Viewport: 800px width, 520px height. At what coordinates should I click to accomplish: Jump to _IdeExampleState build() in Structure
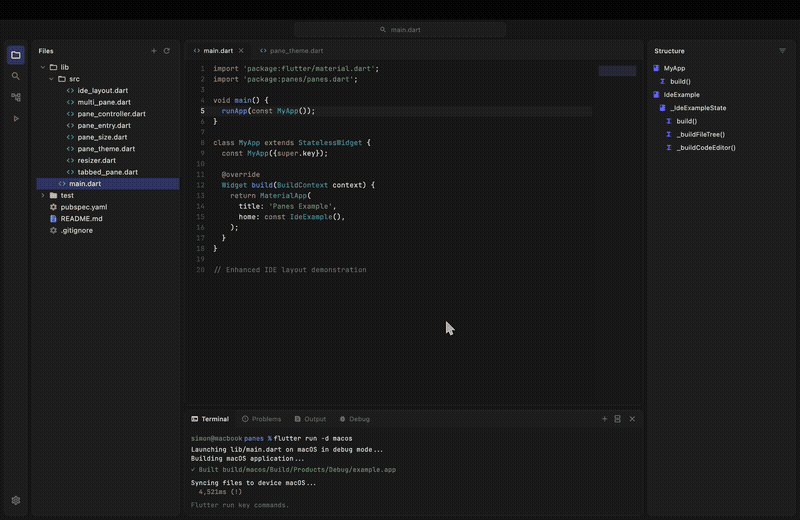pos(686,121)
